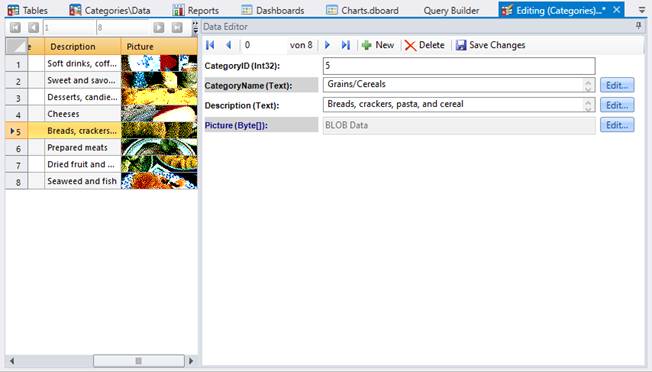Open Edit for Description
Viewport: 652px width, 372px height.
[x=617, y=105]
